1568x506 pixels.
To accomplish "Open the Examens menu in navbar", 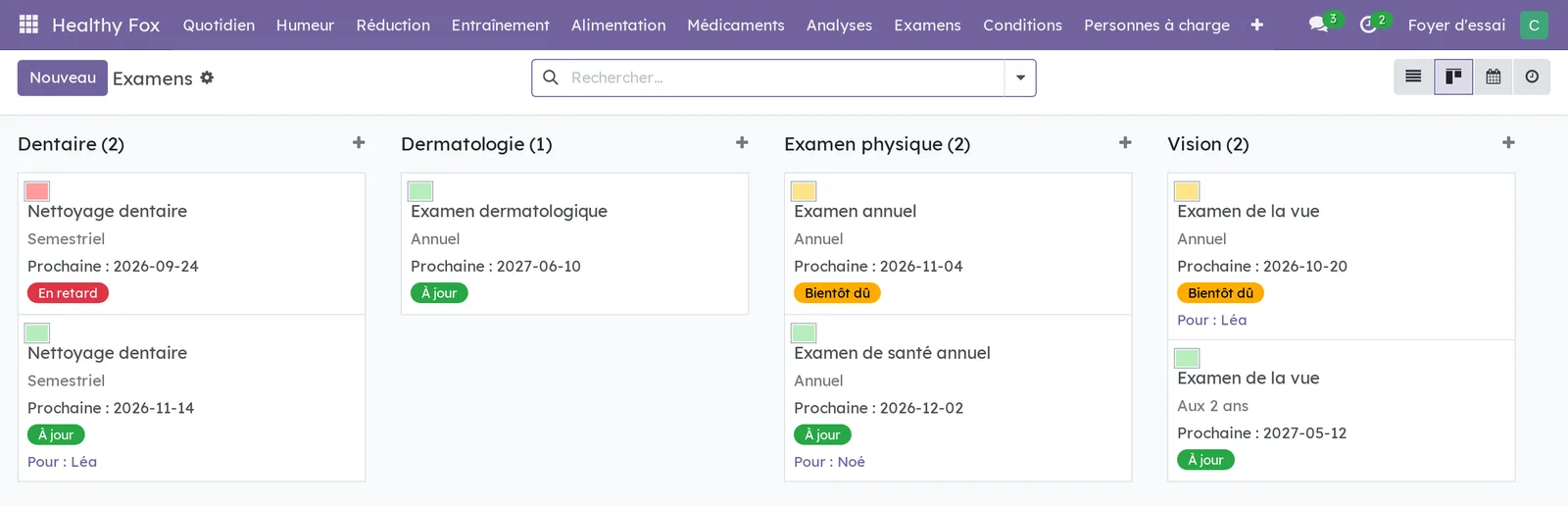I will (x=927, y=25).
